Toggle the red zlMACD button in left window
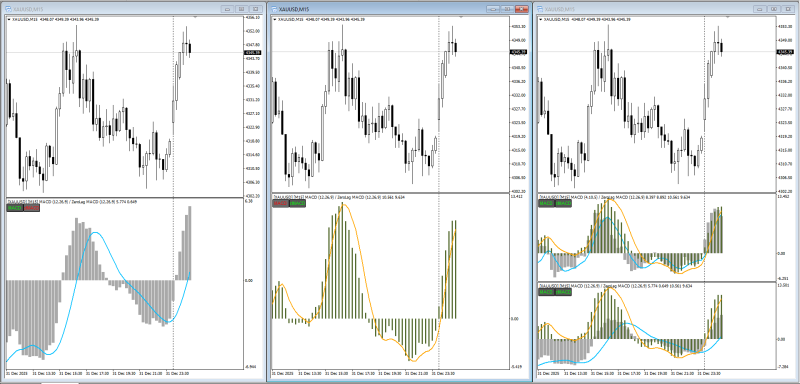 [x=31, y=208]
